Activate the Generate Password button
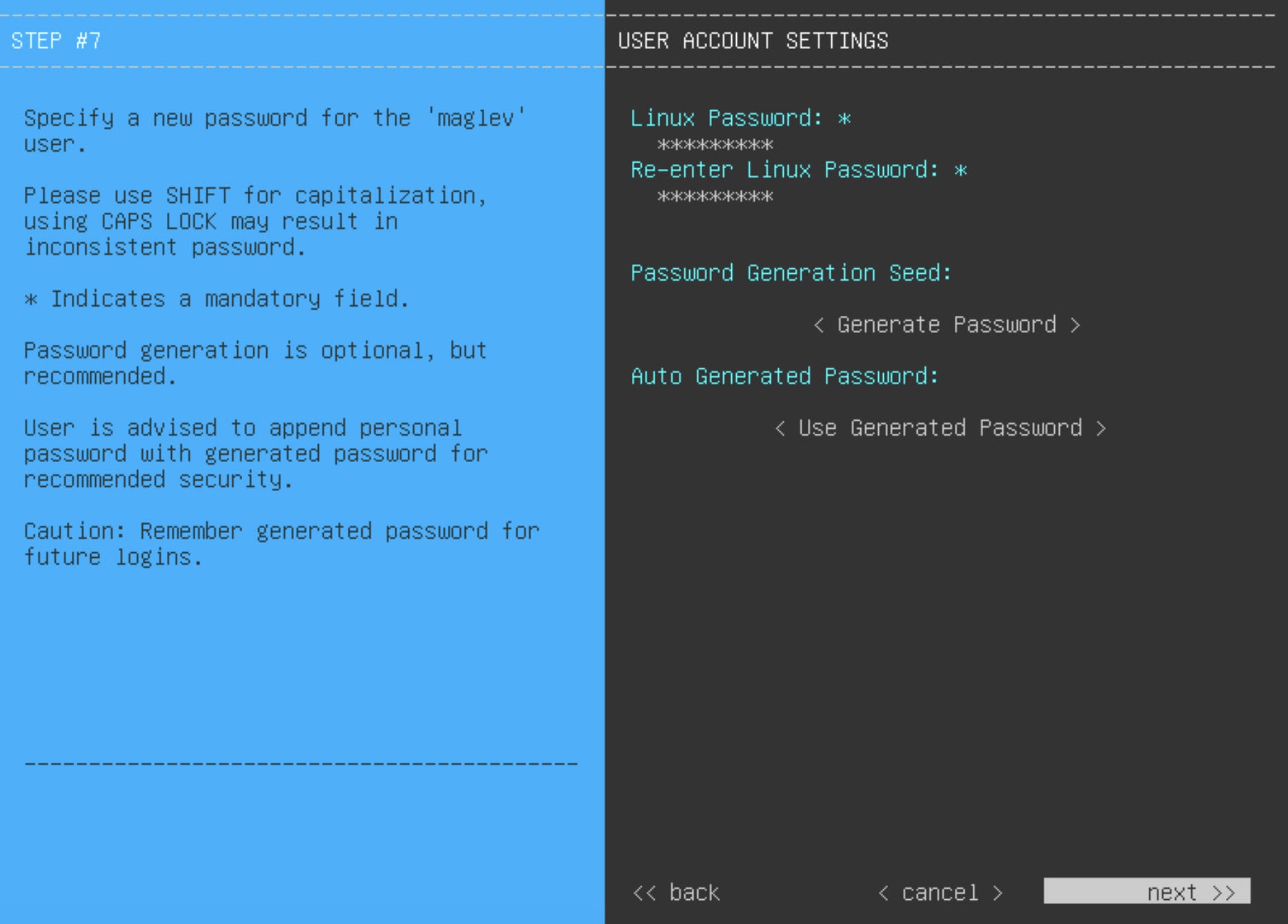This screenshot has width=1288, height=924. 947,325
